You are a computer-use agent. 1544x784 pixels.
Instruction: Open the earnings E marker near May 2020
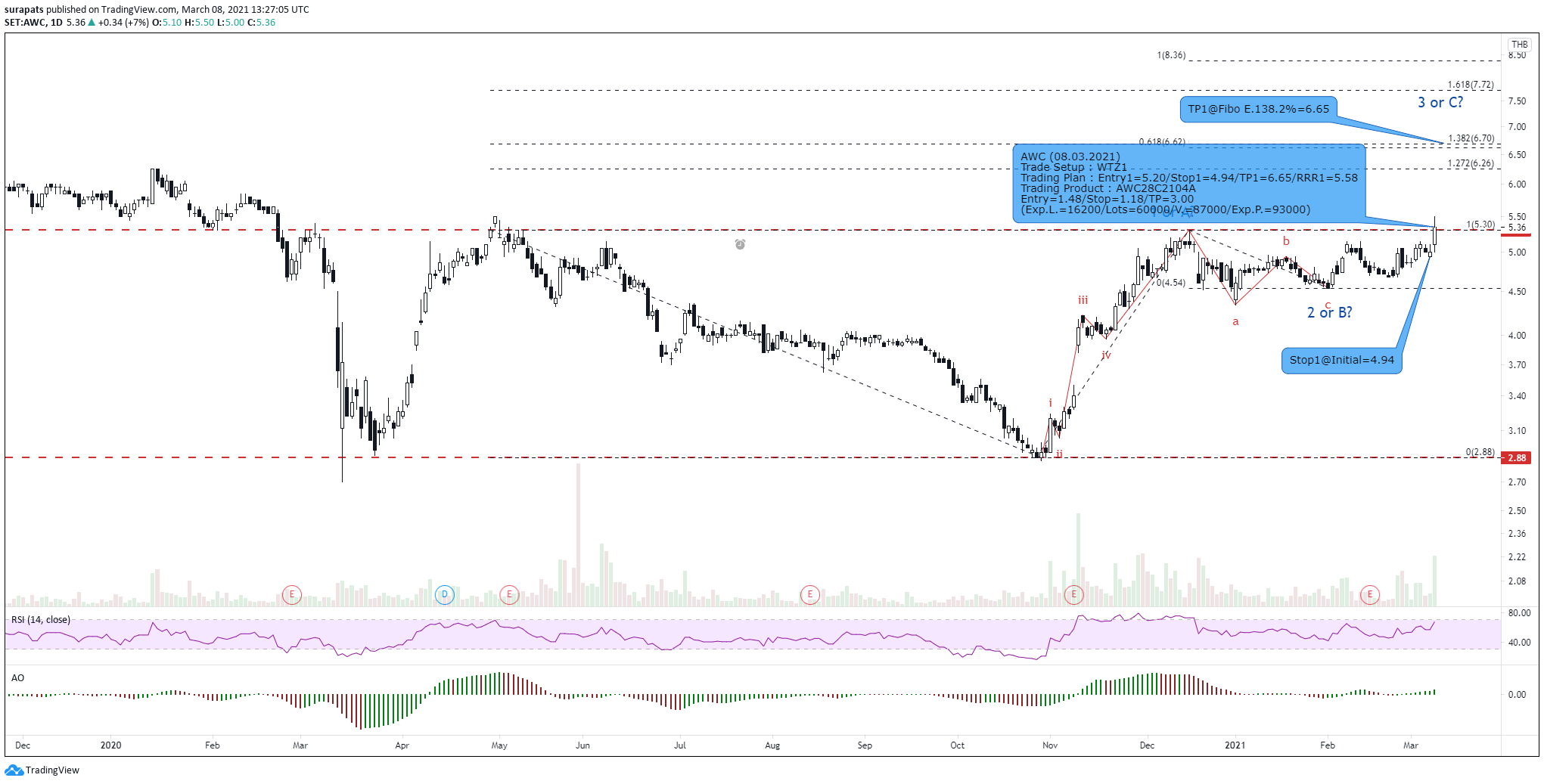(x=509, y=594)
